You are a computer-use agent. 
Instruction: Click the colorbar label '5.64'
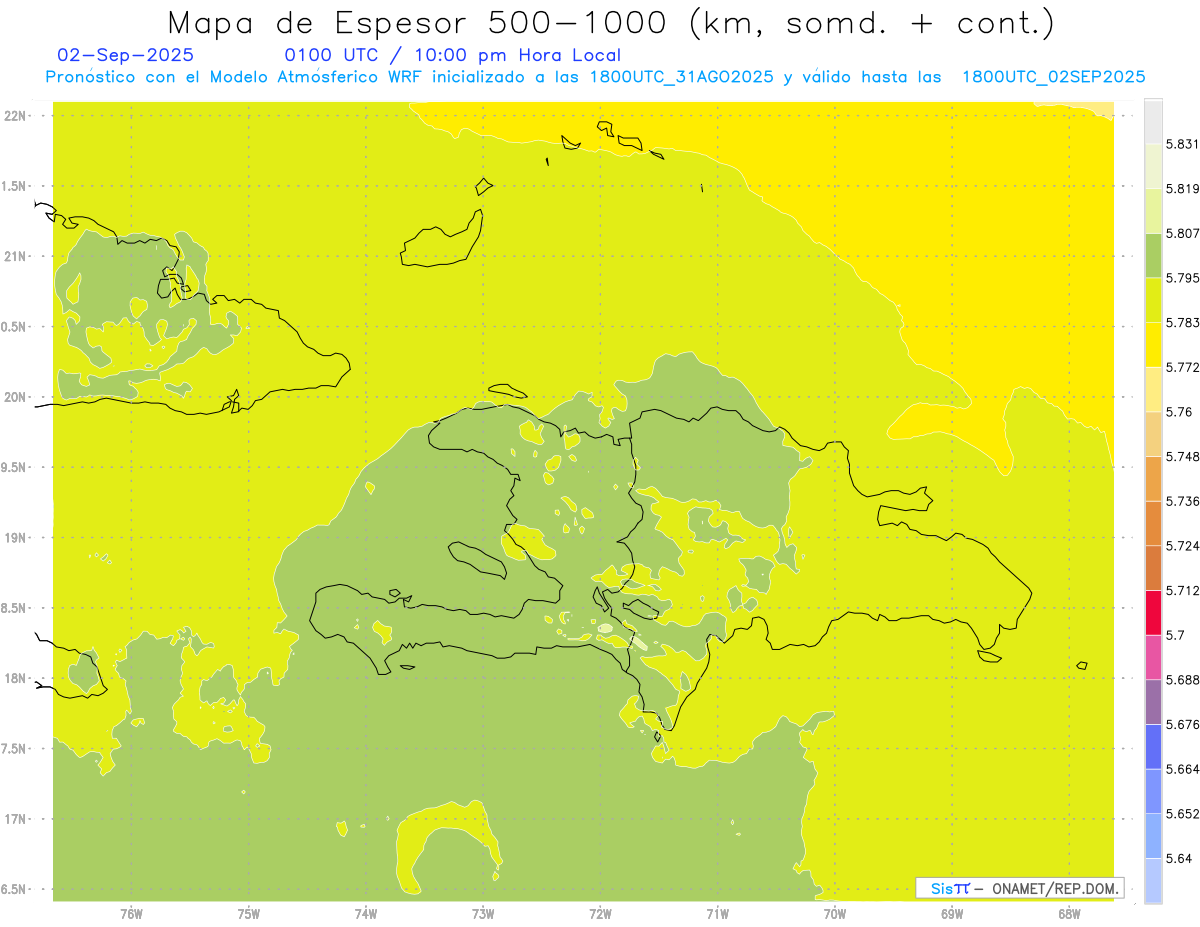coord(1179,858)
